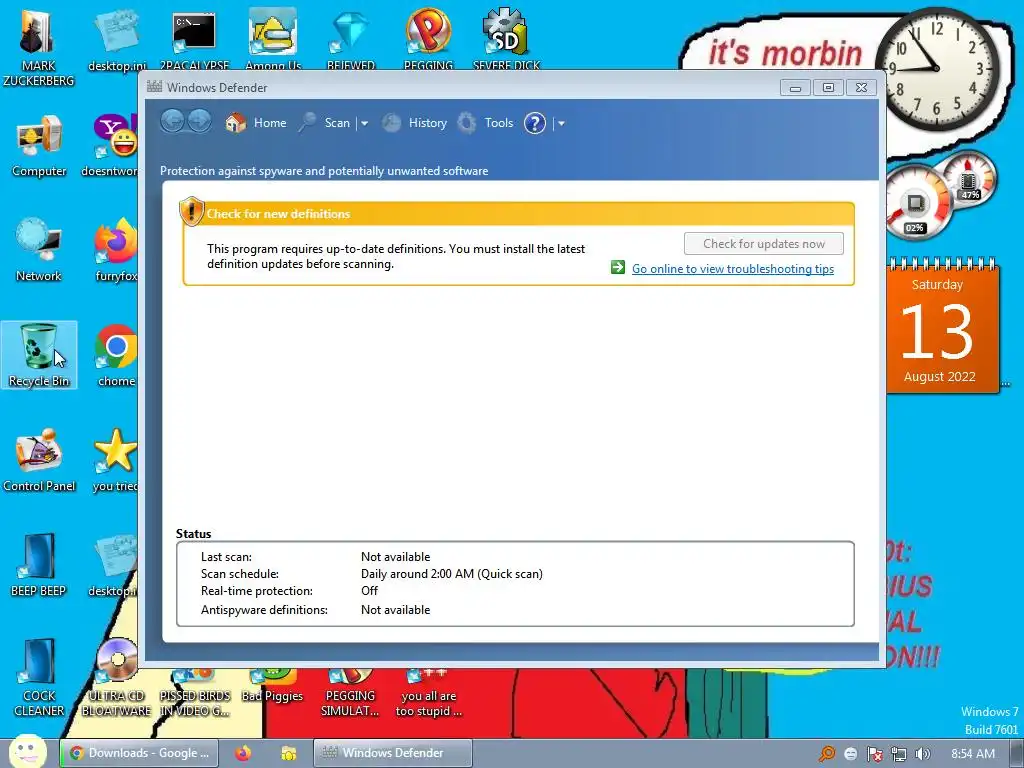Select the Recycle Bin icon
Image resolution: width=1024 pixels, height=768 pixels.
39,355
